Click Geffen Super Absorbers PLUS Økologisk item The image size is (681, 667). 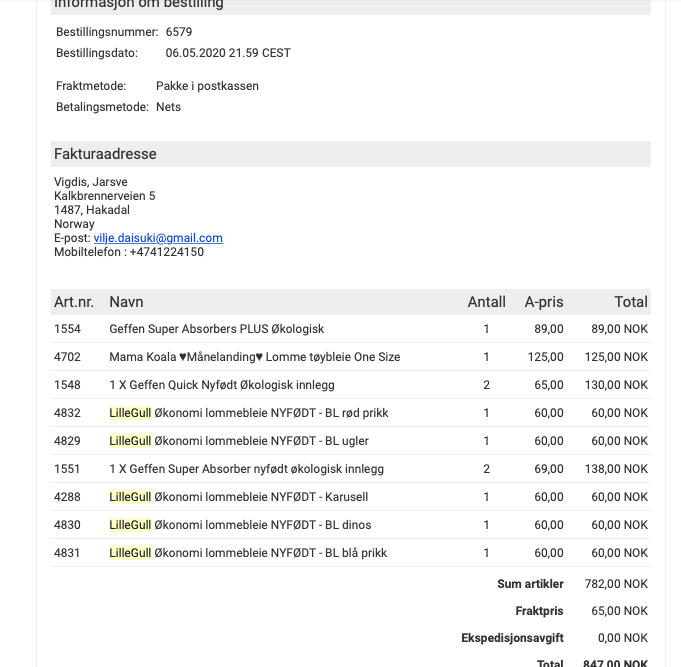click(x=217, y=329)
